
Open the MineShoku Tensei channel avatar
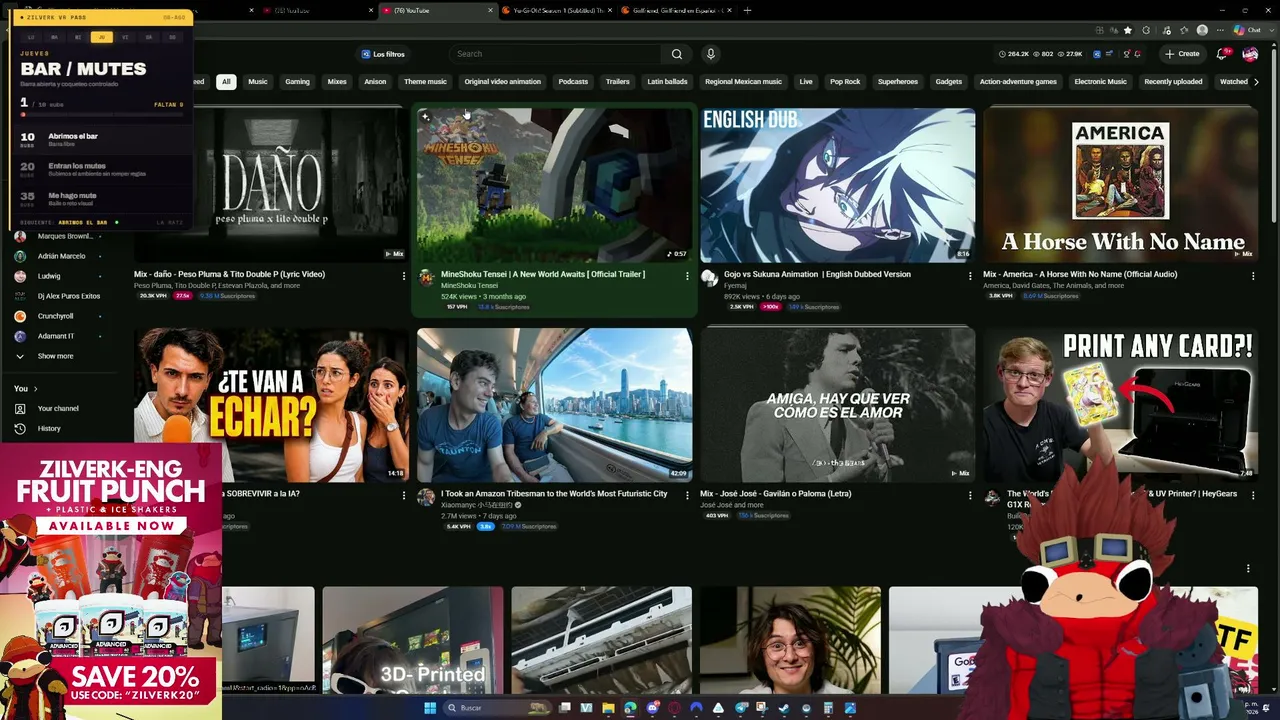[427, 278]
